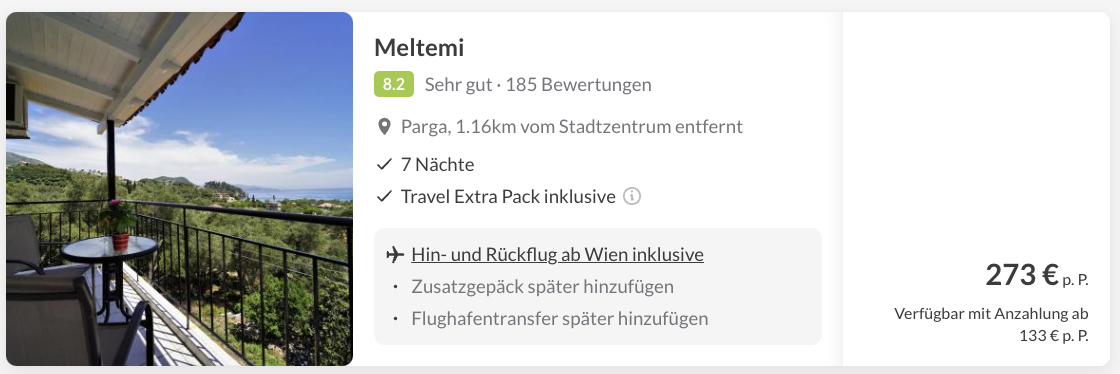1120x374 pixels.
Task: Click the 185 Bewertungen reviews text
Action: pyautogui.click(x=579, y=85)
